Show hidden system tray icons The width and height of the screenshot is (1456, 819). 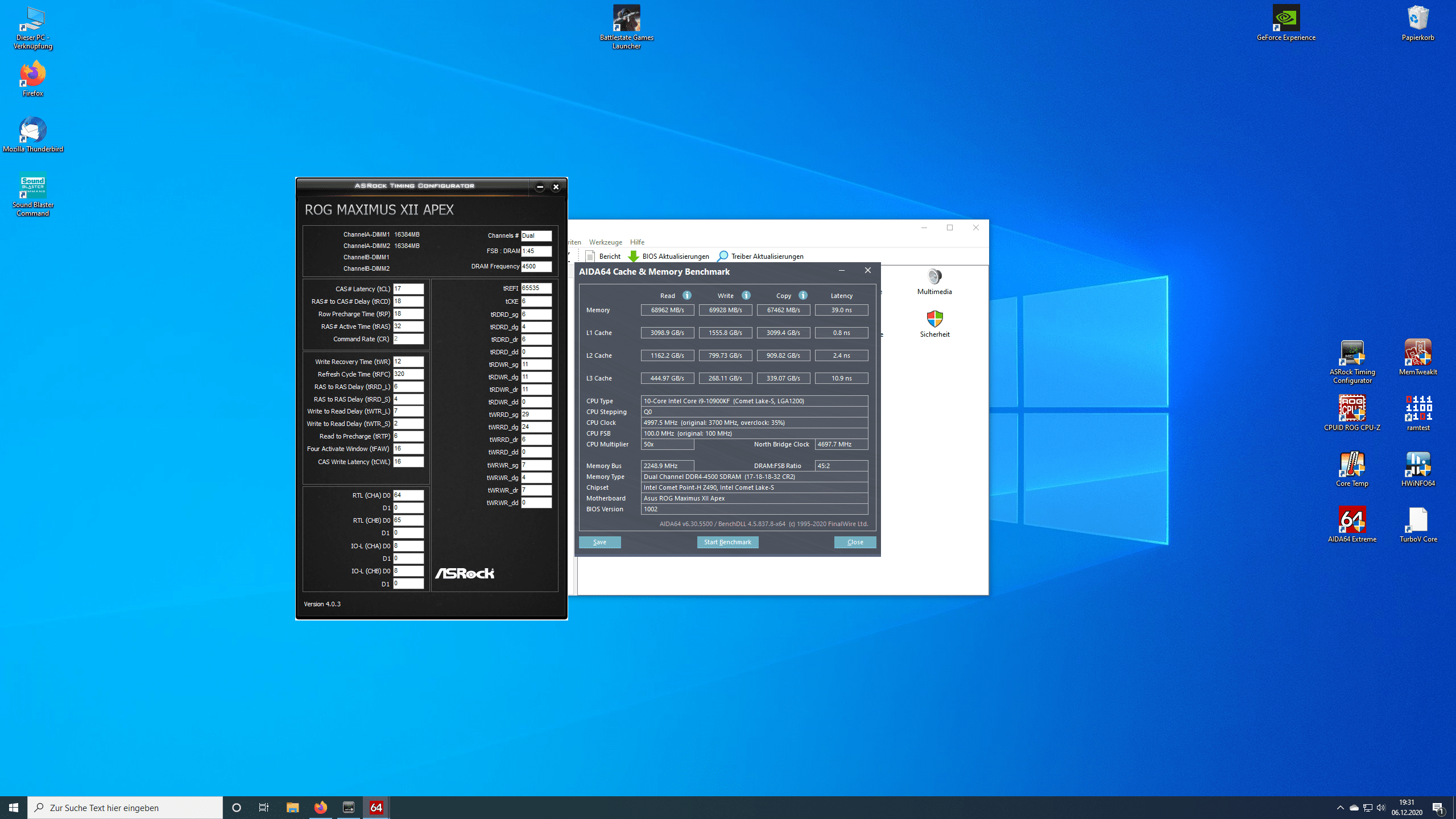[x=1340, y=808]
